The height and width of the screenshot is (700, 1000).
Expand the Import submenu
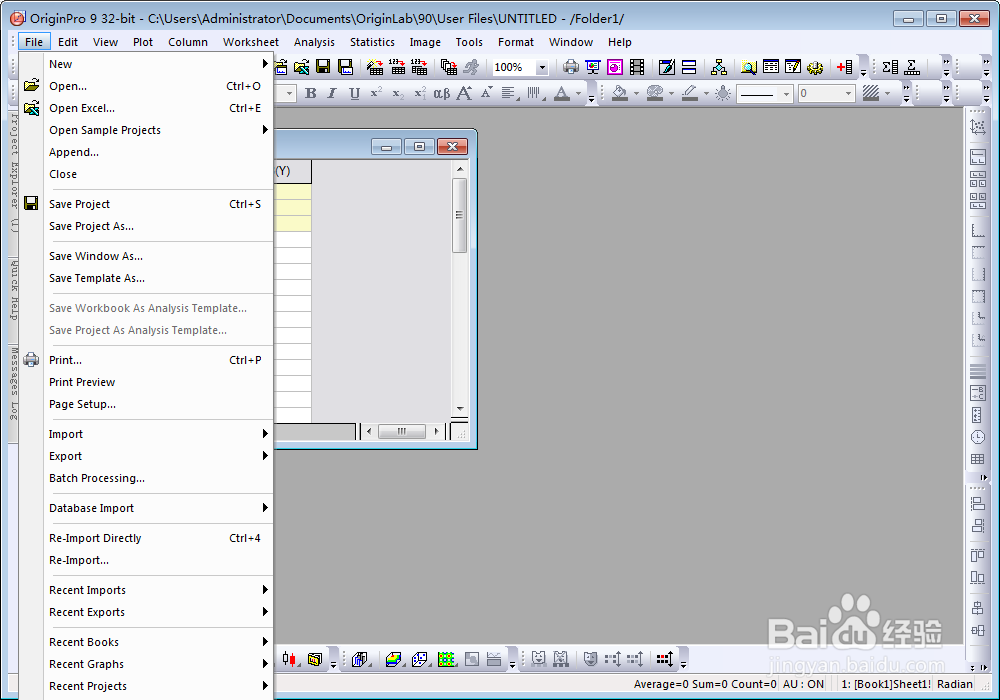[158, 434]
